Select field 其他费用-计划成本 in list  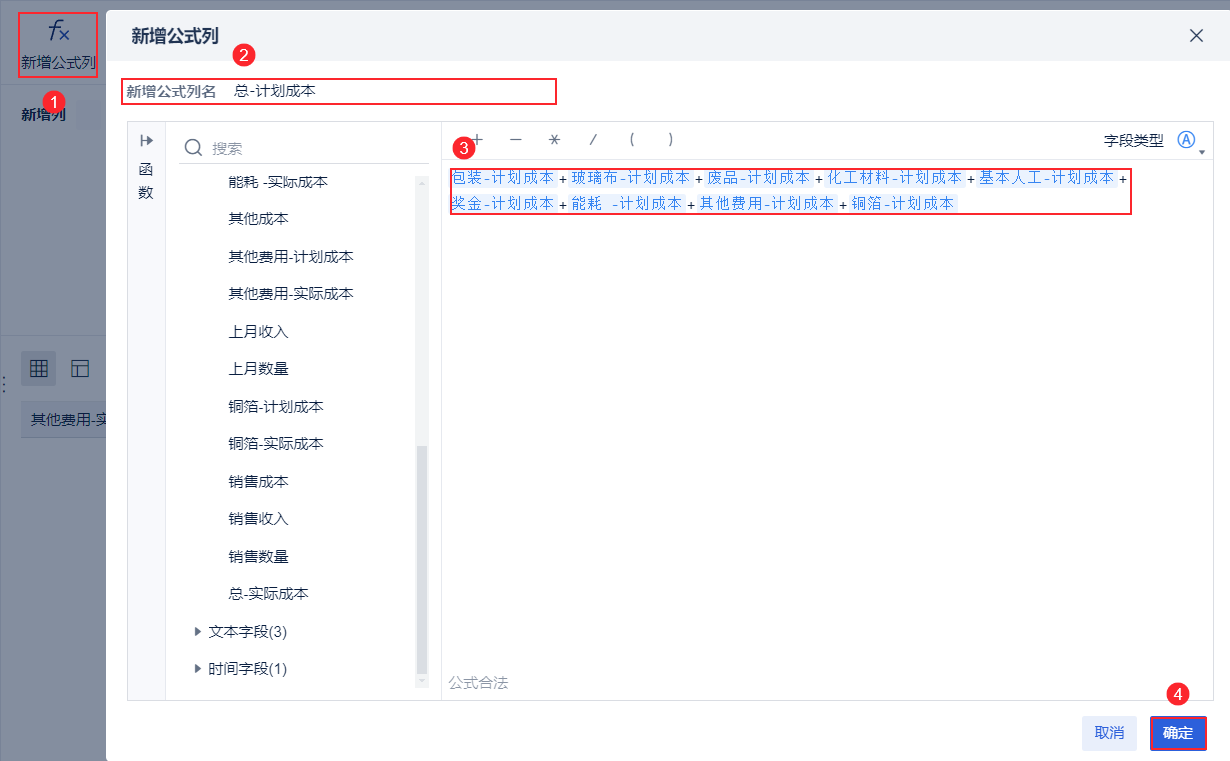coord(291,257)
